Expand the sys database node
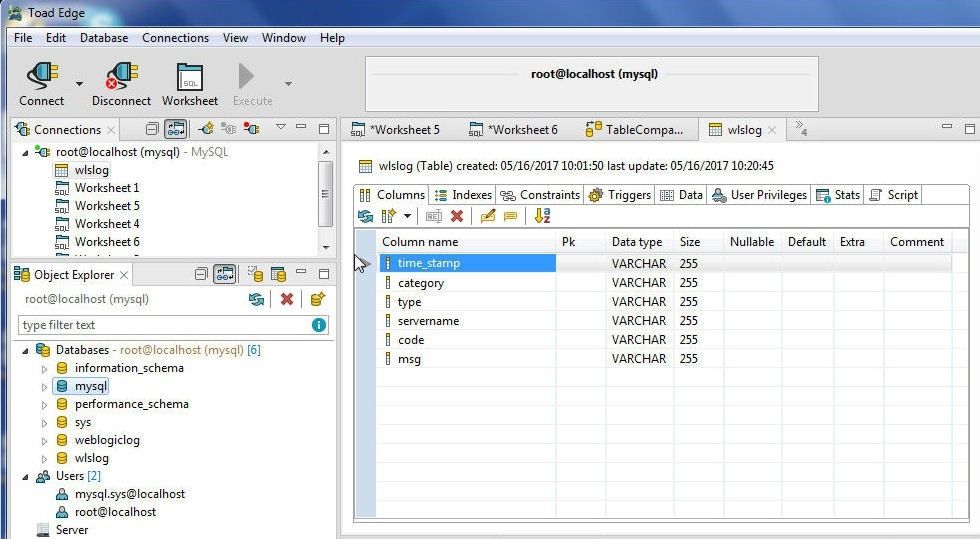This screenshot has height=539, width=980. 44,423
